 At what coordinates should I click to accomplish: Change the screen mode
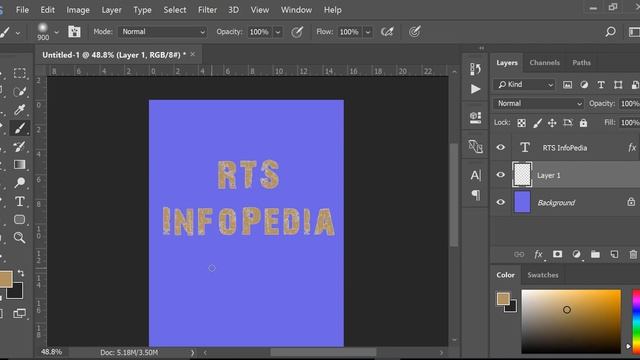19,313
